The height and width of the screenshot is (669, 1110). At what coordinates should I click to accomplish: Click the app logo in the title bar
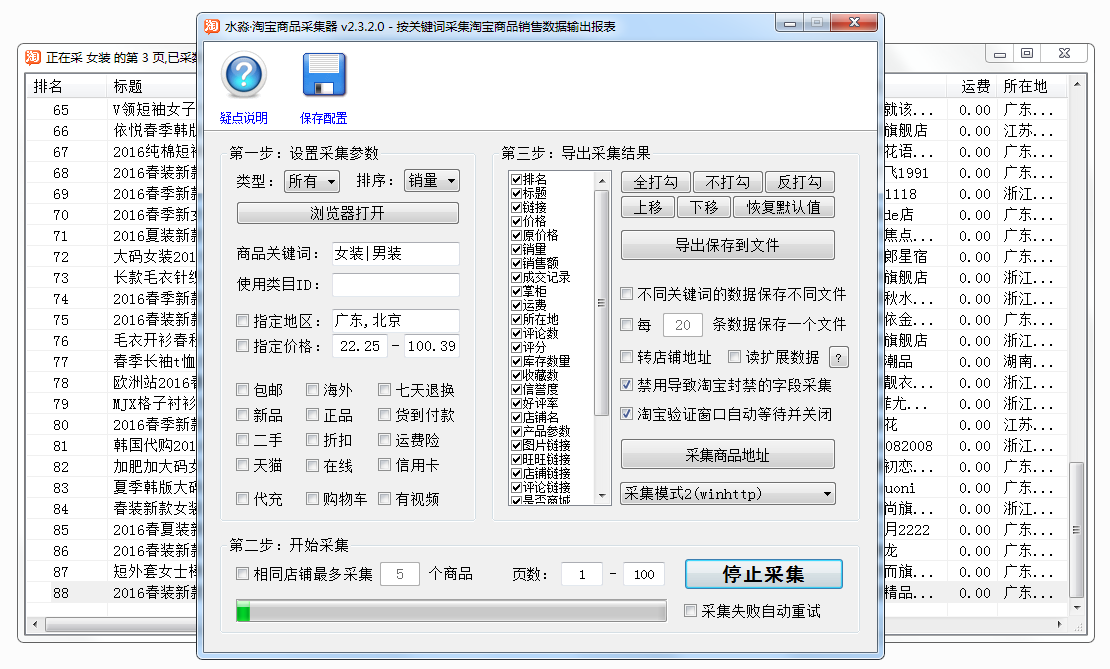pos(211,25)
